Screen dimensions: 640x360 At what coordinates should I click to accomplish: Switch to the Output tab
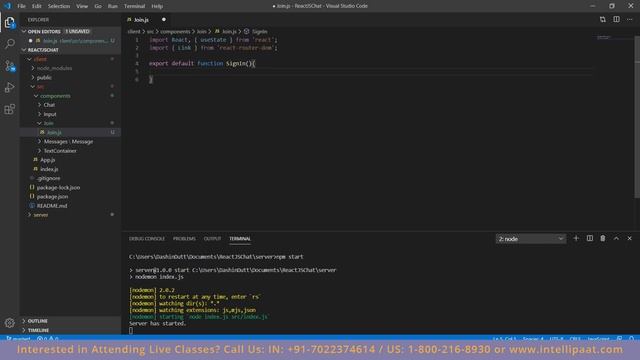[212, 239]
